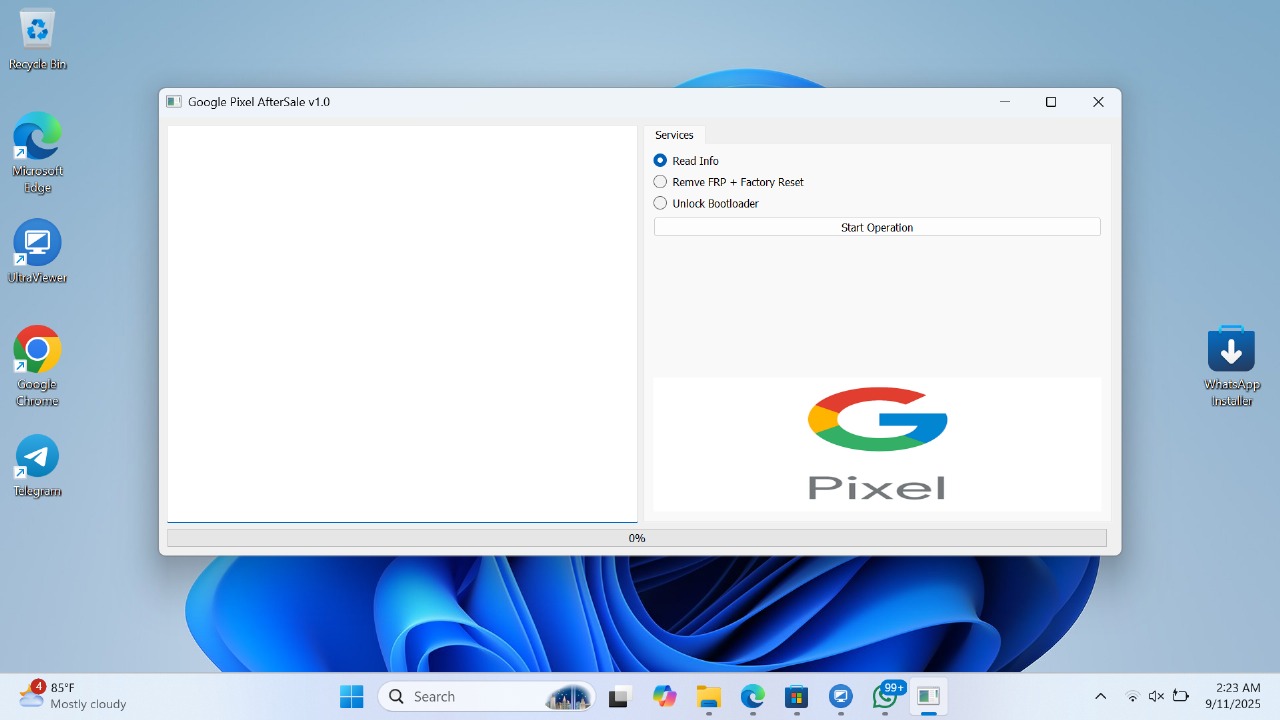1280x720 pixels.
Task: Select Remve FRP + Factory Reset option
Action: tap(660, 182)
